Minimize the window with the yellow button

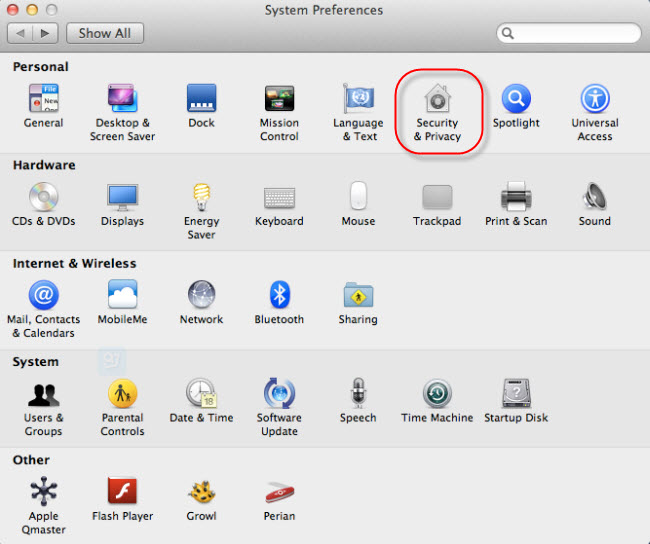pyautogui.click(x=32, y=9)
